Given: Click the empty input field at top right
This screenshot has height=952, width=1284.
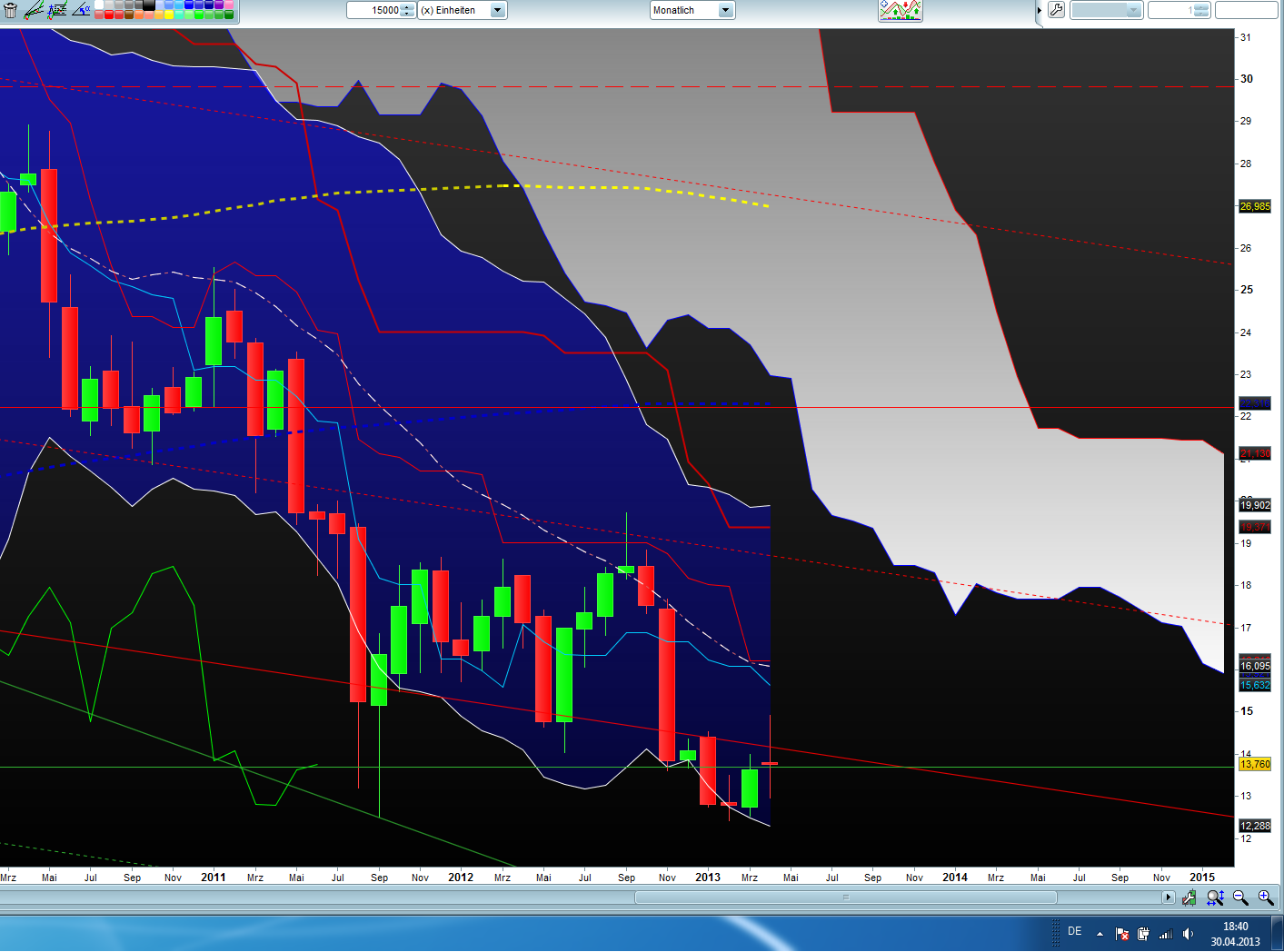Looking at the screenshot, I should (x=1247, y=10).
